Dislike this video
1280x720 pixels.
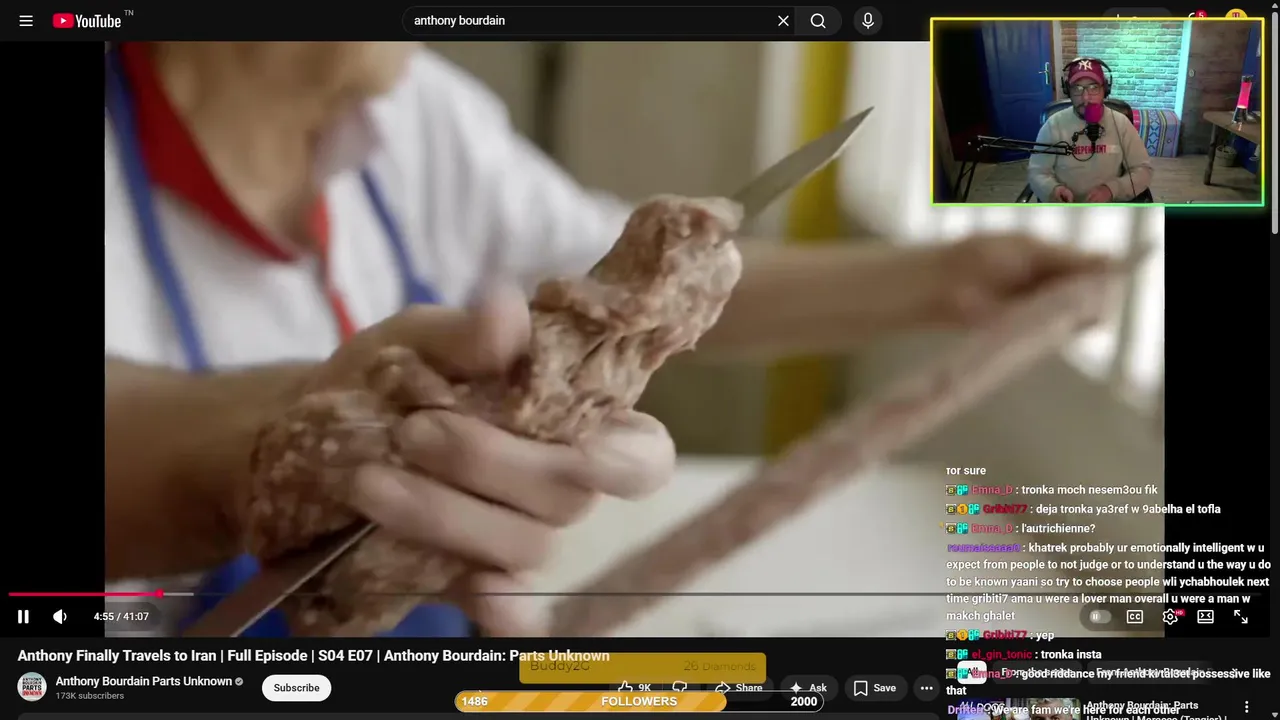tap(680, 688)
